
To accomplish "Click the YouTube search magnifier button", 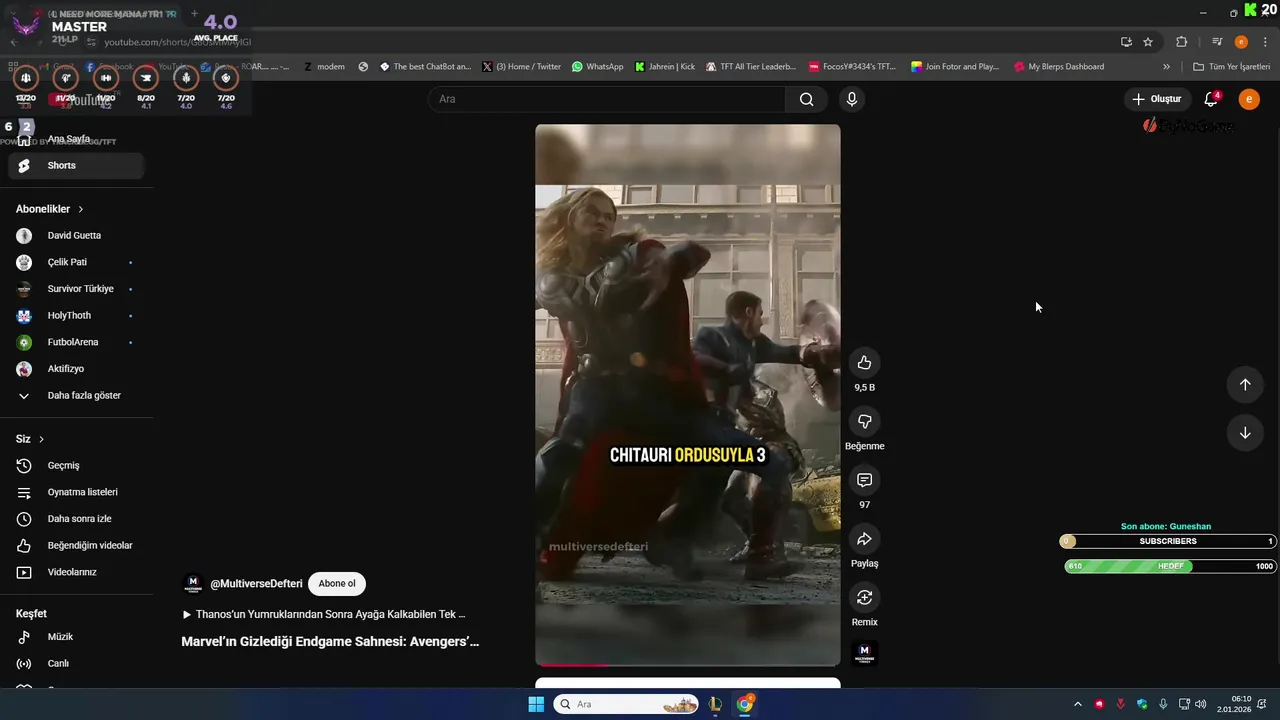I will (x=806, y=99).
